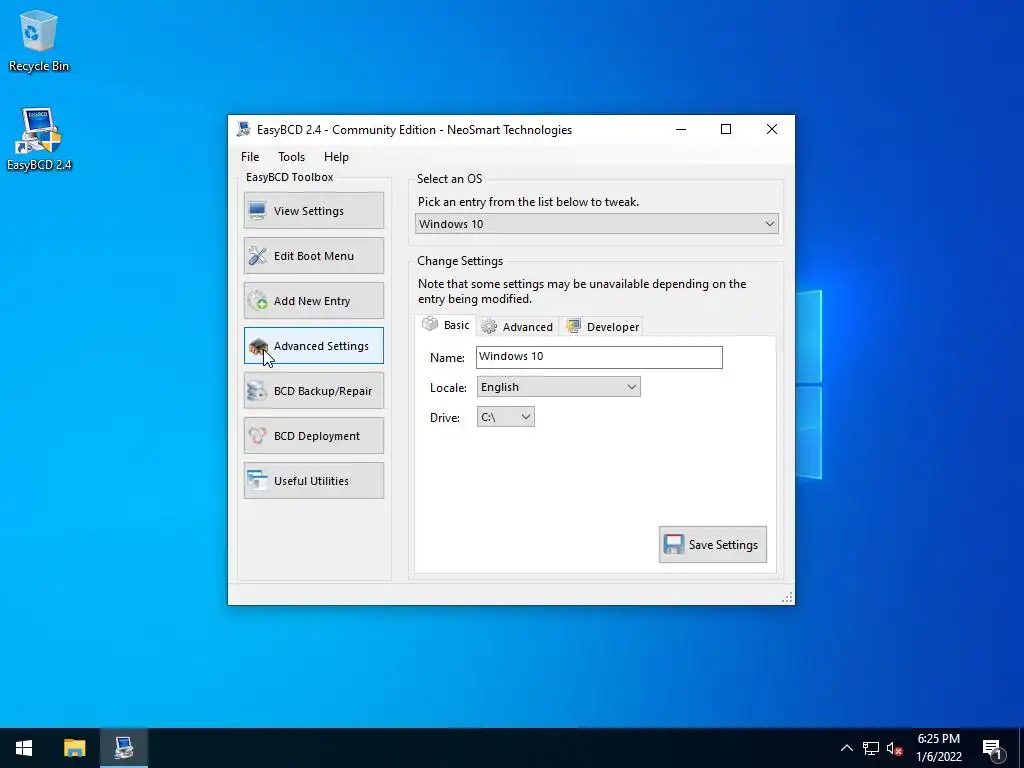Image resolution: width=1024 pixels, height=768 pixels.
Task: Click into the Name field containing Windows 10
Action: pos(599,357)
